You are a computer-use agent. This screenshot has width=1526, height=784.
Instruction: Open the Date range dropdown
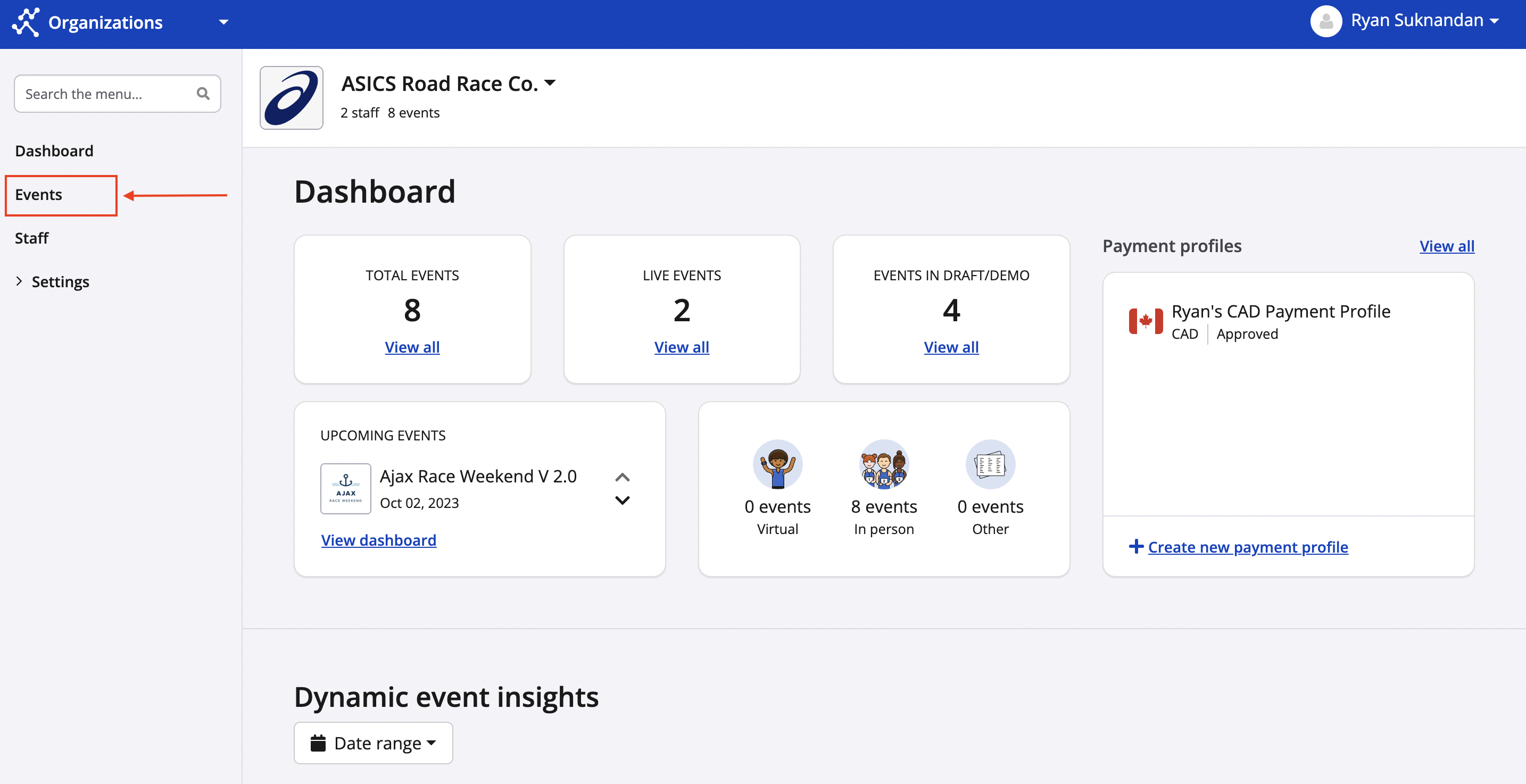click(x=373, y=743)
